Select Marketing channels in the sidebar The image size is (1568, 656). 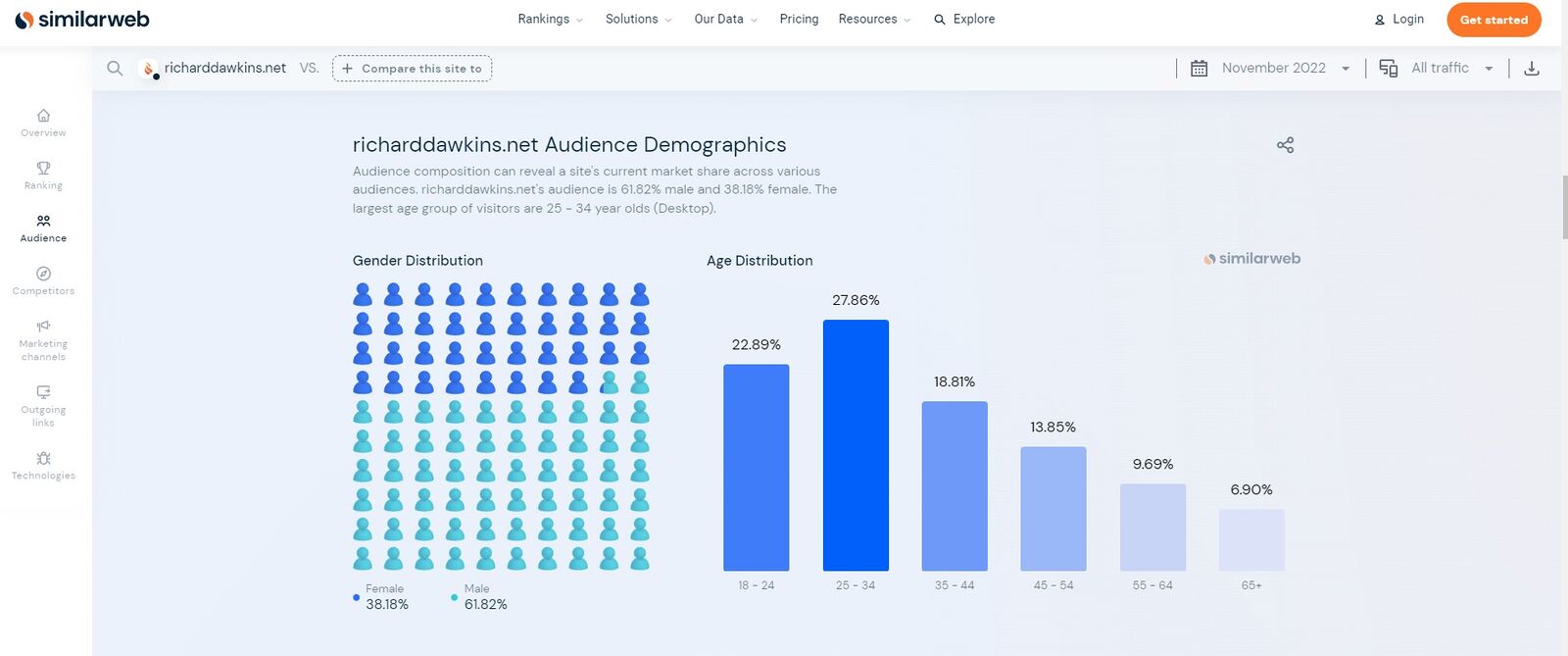pos(43,340)
